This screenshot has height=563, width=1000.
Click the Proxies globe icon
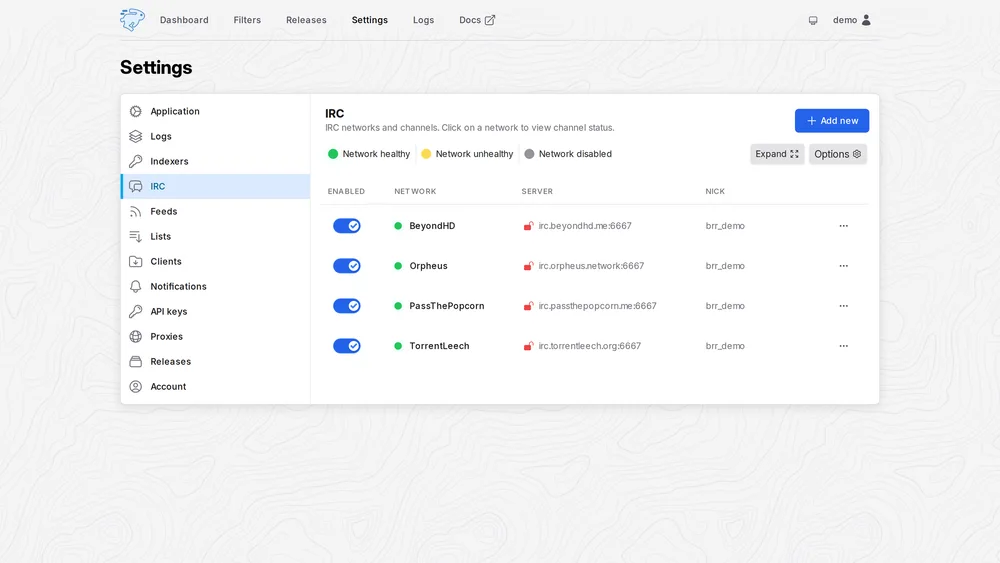[135, 337]
